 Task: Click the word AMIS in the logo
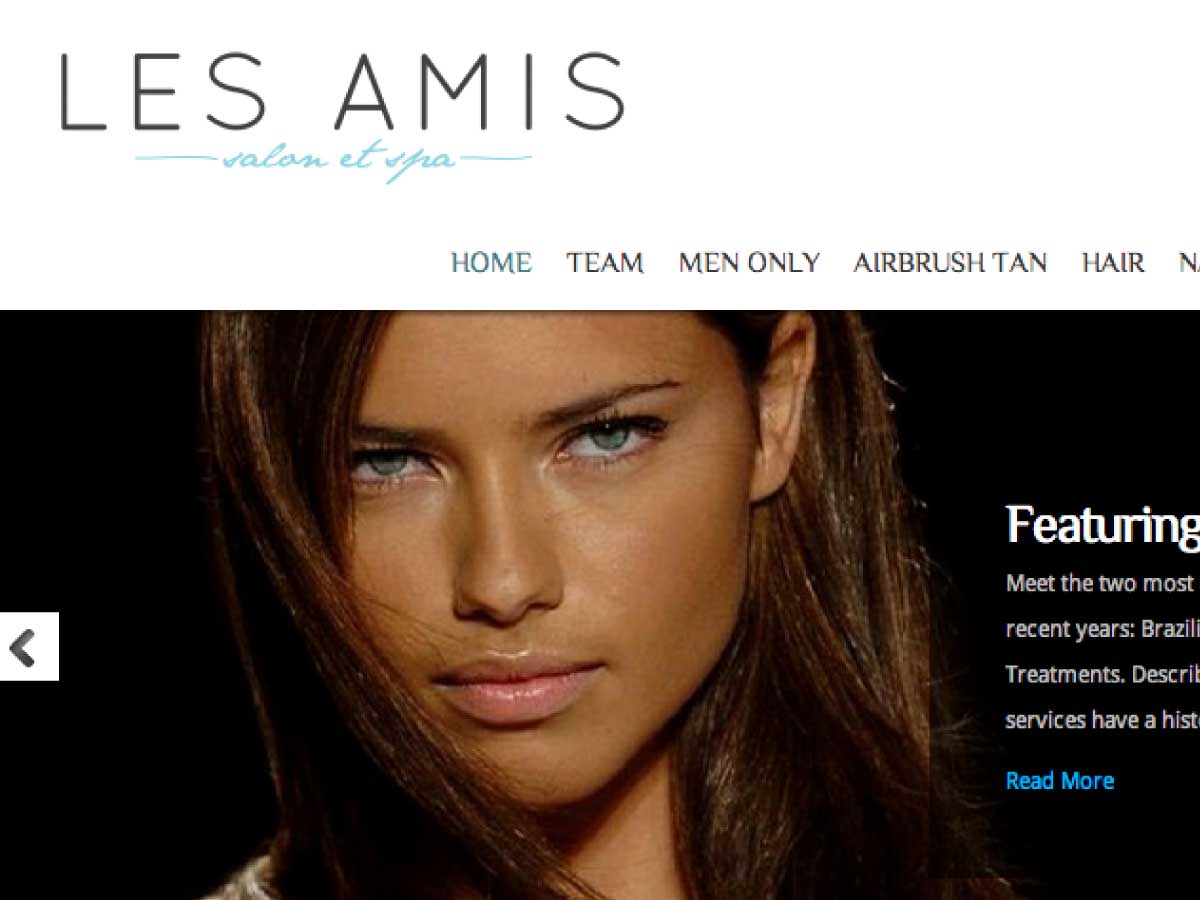tap(480, 93)
